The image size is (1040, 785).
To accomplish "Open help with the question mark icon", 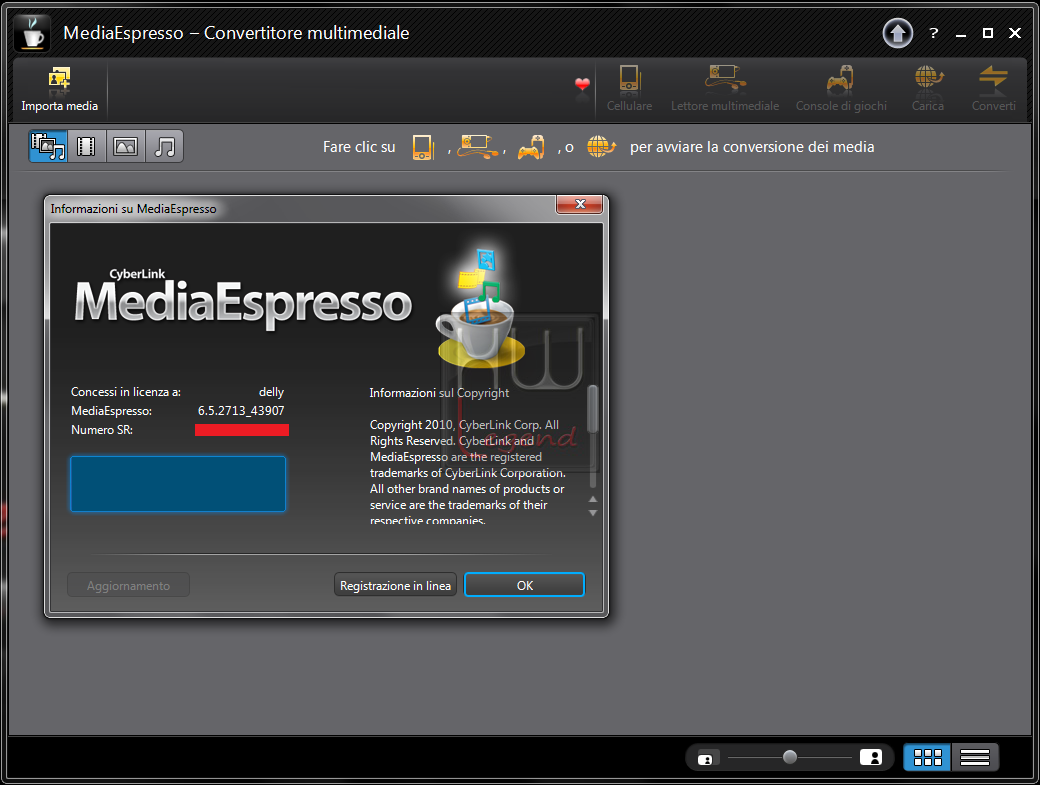I will [x=934, y=33].
